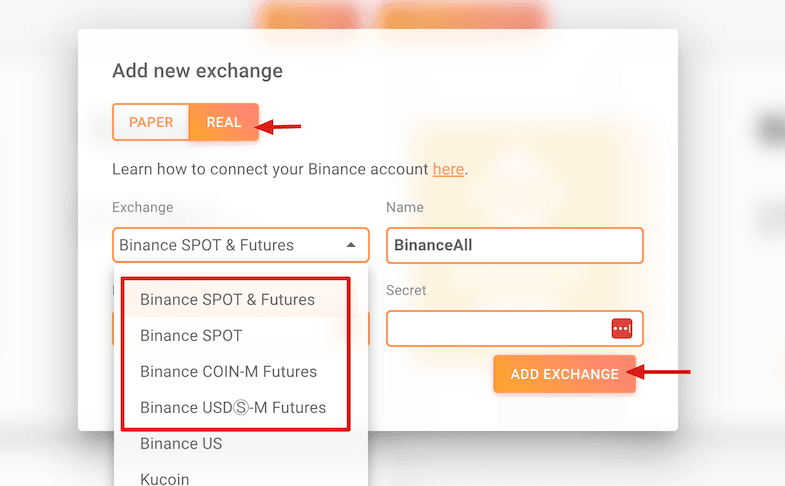The image size is (785, 486).
Task: Click the Name field containing BinanceAll
Action: tap(514, 245)
